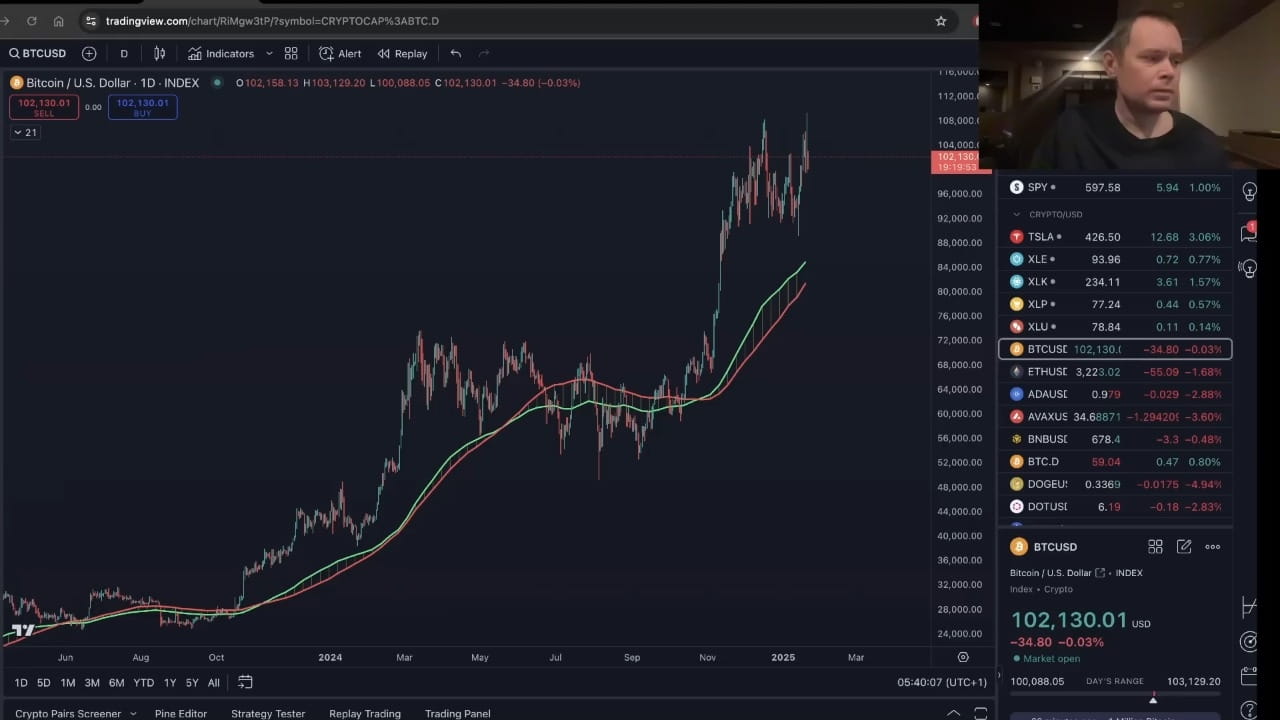Collapse the '21' indicators summary
Viewport: 1280px width, 720px height.
(25, 131)
